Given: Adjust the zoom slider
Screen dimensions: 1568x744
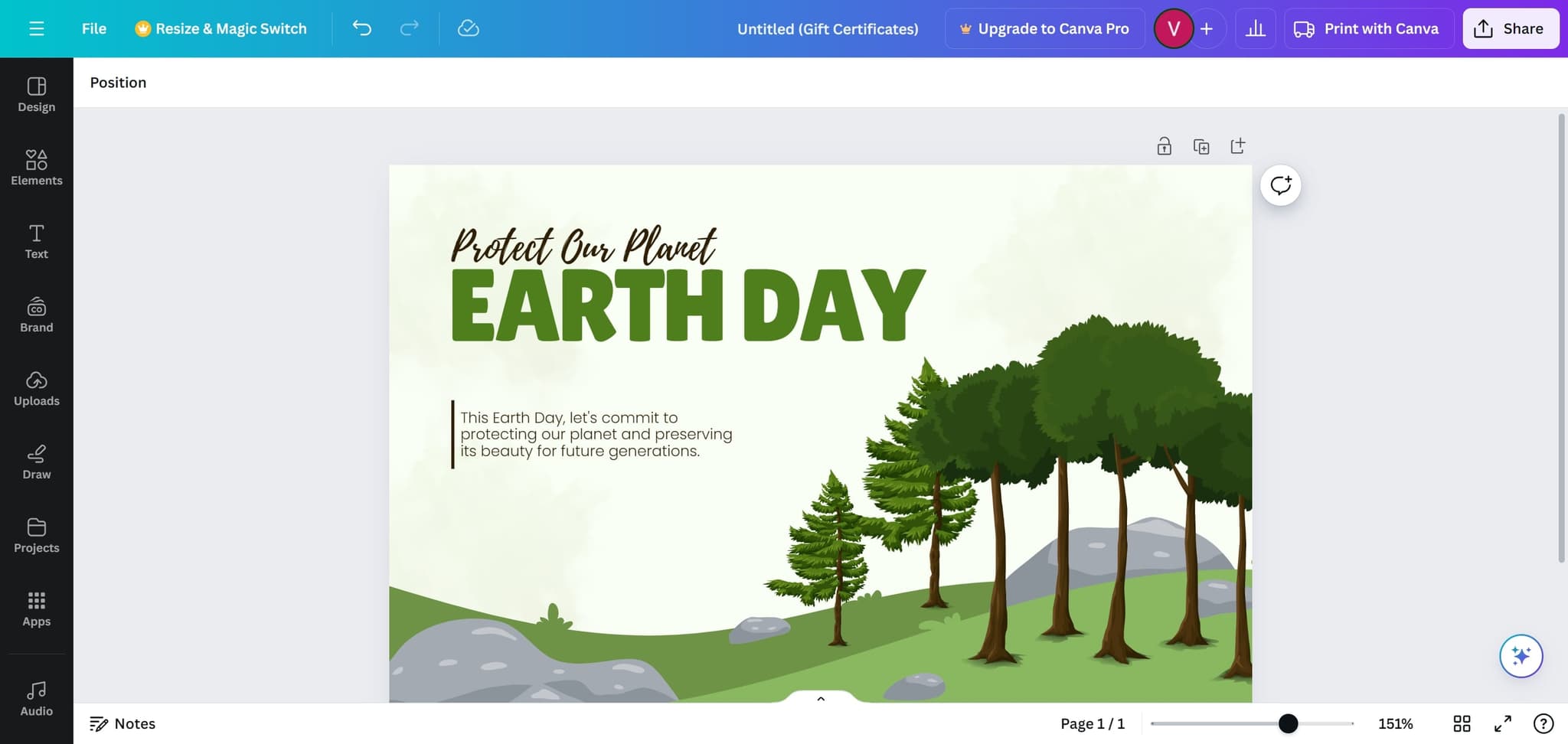Looking at the screenshot, I should (x=1289, y=723).
